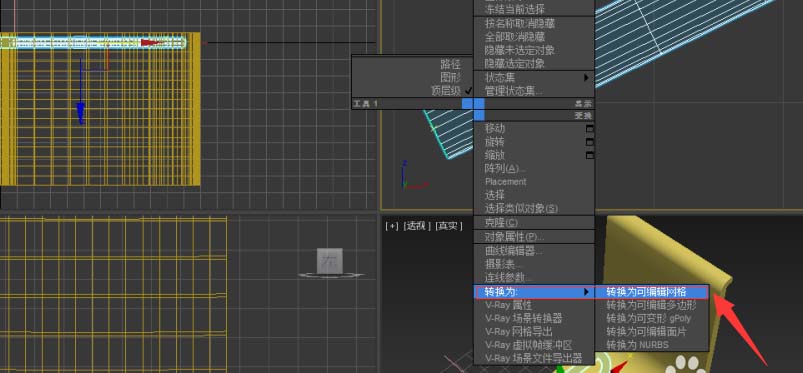This screenshot has height=373, width=803.
Task: Click the 变换 quad title label
Action: 583,116
